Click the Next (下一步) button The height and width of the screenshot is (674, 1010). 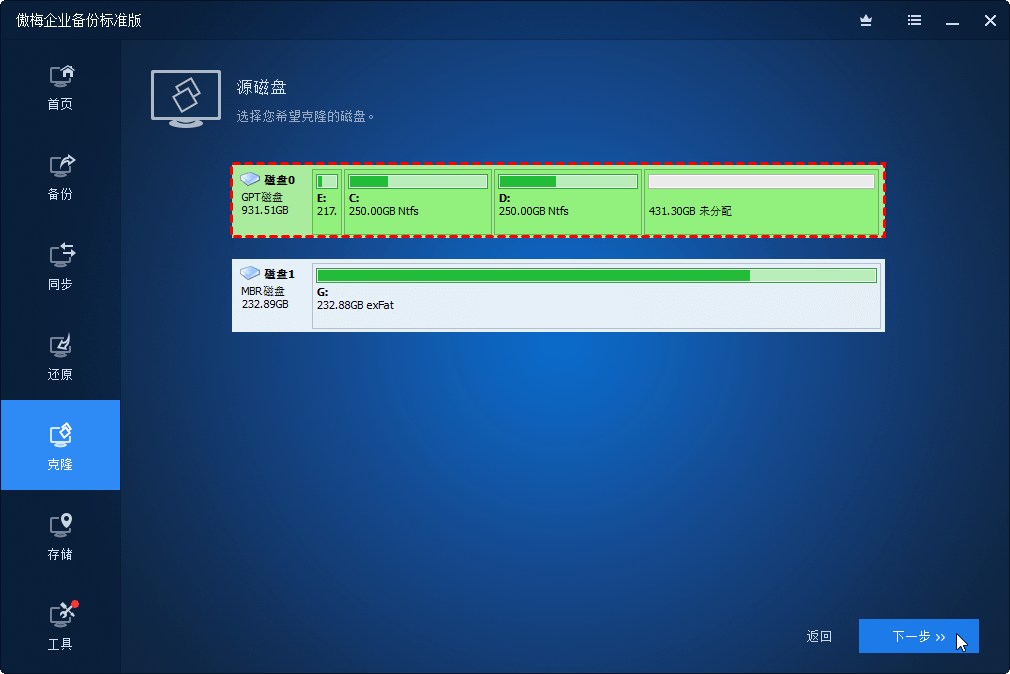tap(918, 636)
